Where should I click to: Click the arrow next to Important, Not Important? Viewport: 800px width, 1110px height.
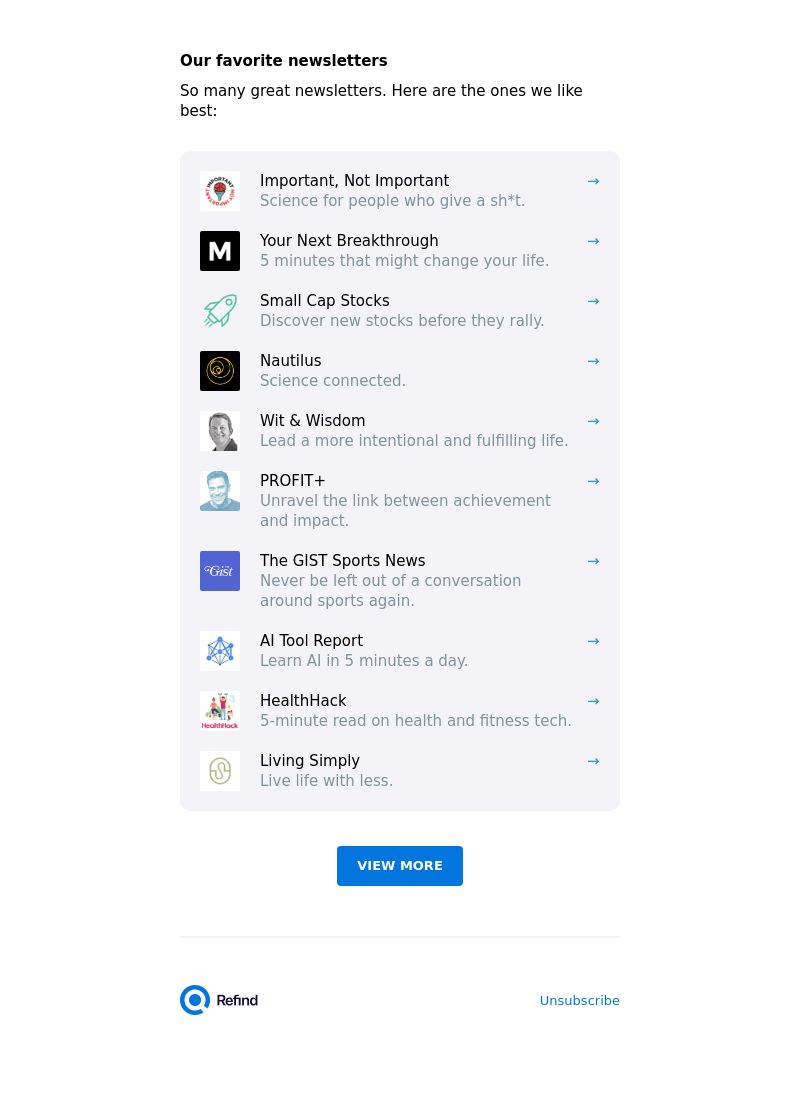(x=593, y=181)
